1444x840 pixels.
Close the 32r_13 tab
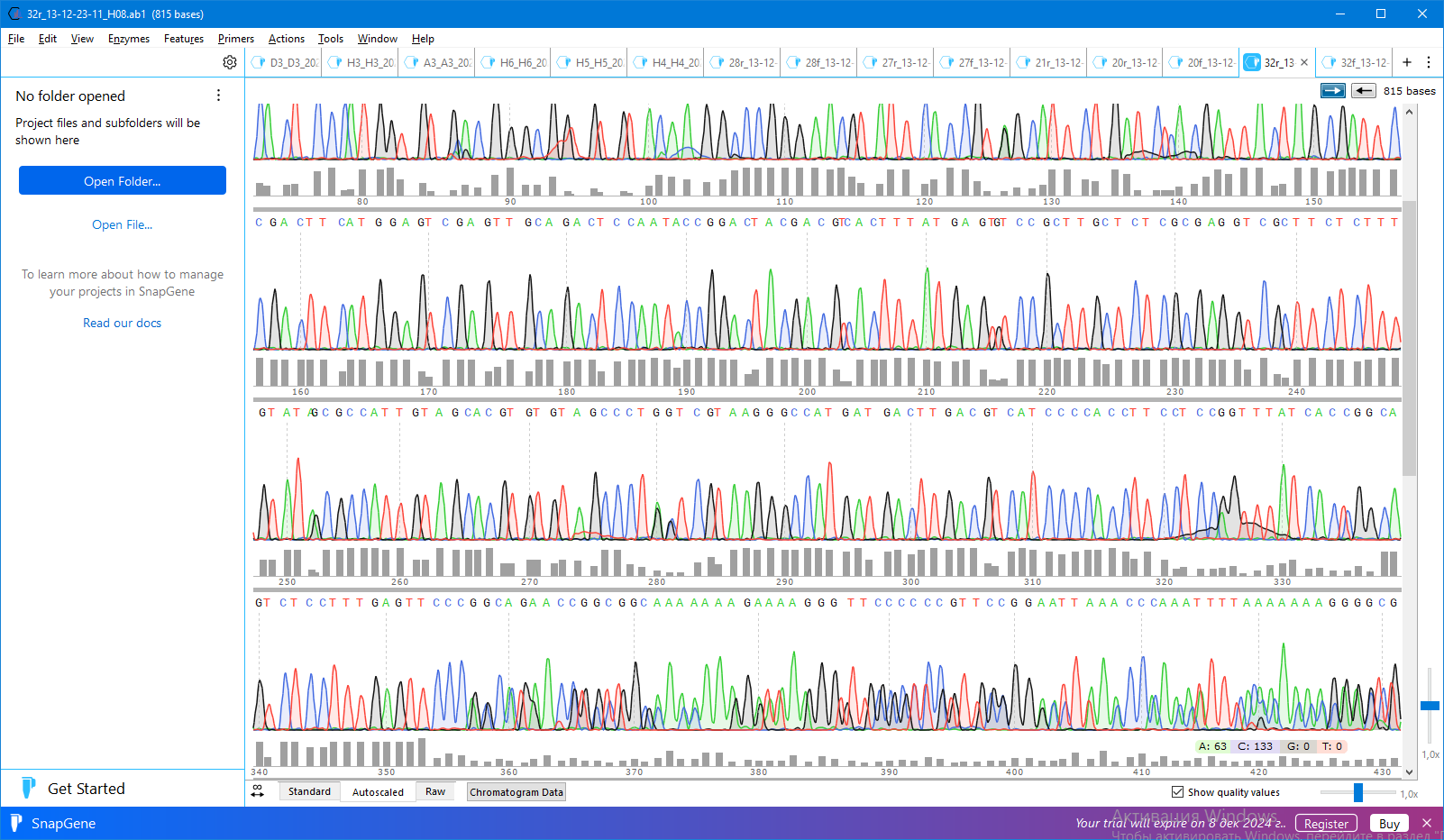coord(1303,62)
